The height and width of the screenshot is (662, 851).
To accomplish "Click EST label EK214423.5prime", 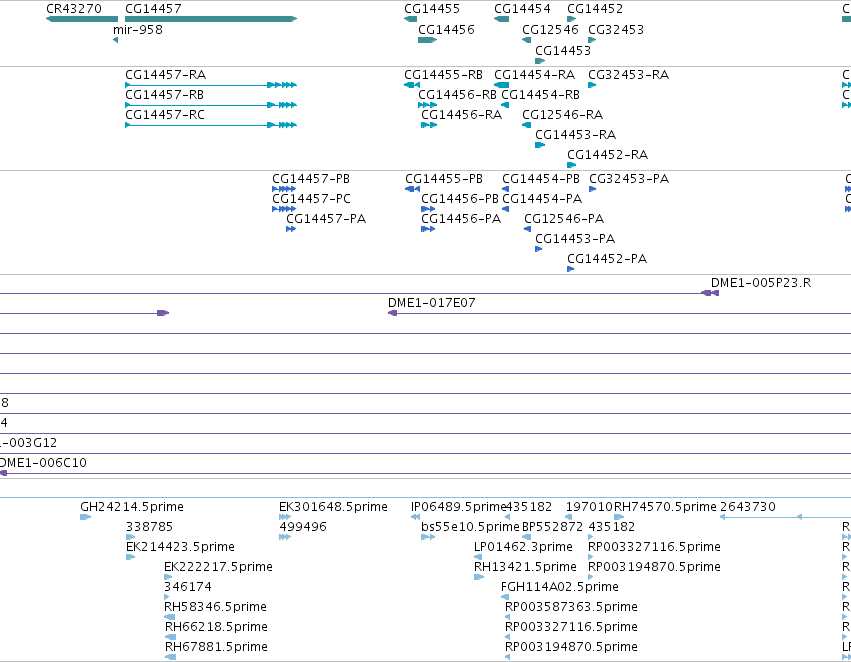I will click(x=180, y=548).
